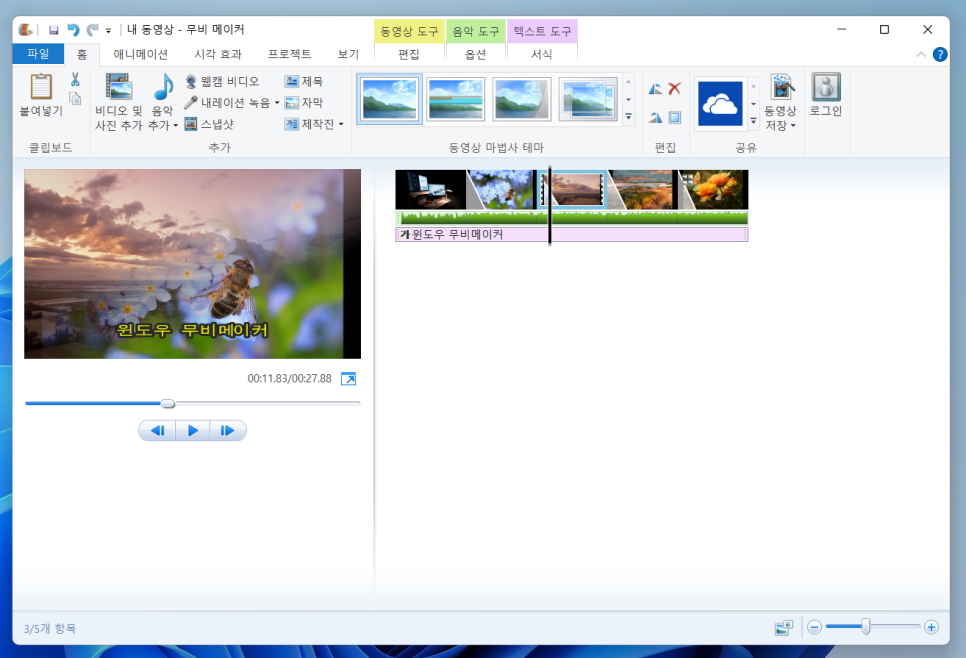Viewport: 966px width, 658px height.
Task: Play the video preview
Action: (192, 431)
